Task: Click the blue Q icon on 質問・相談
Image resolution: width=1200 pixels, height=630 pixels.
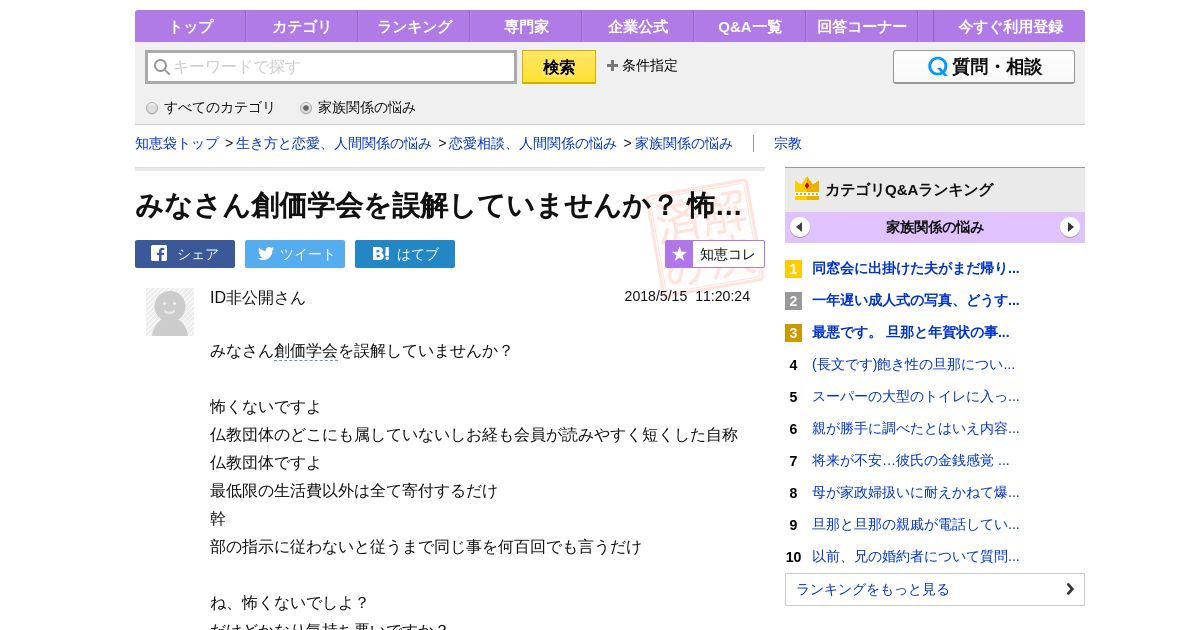Action: click(937, 67)
